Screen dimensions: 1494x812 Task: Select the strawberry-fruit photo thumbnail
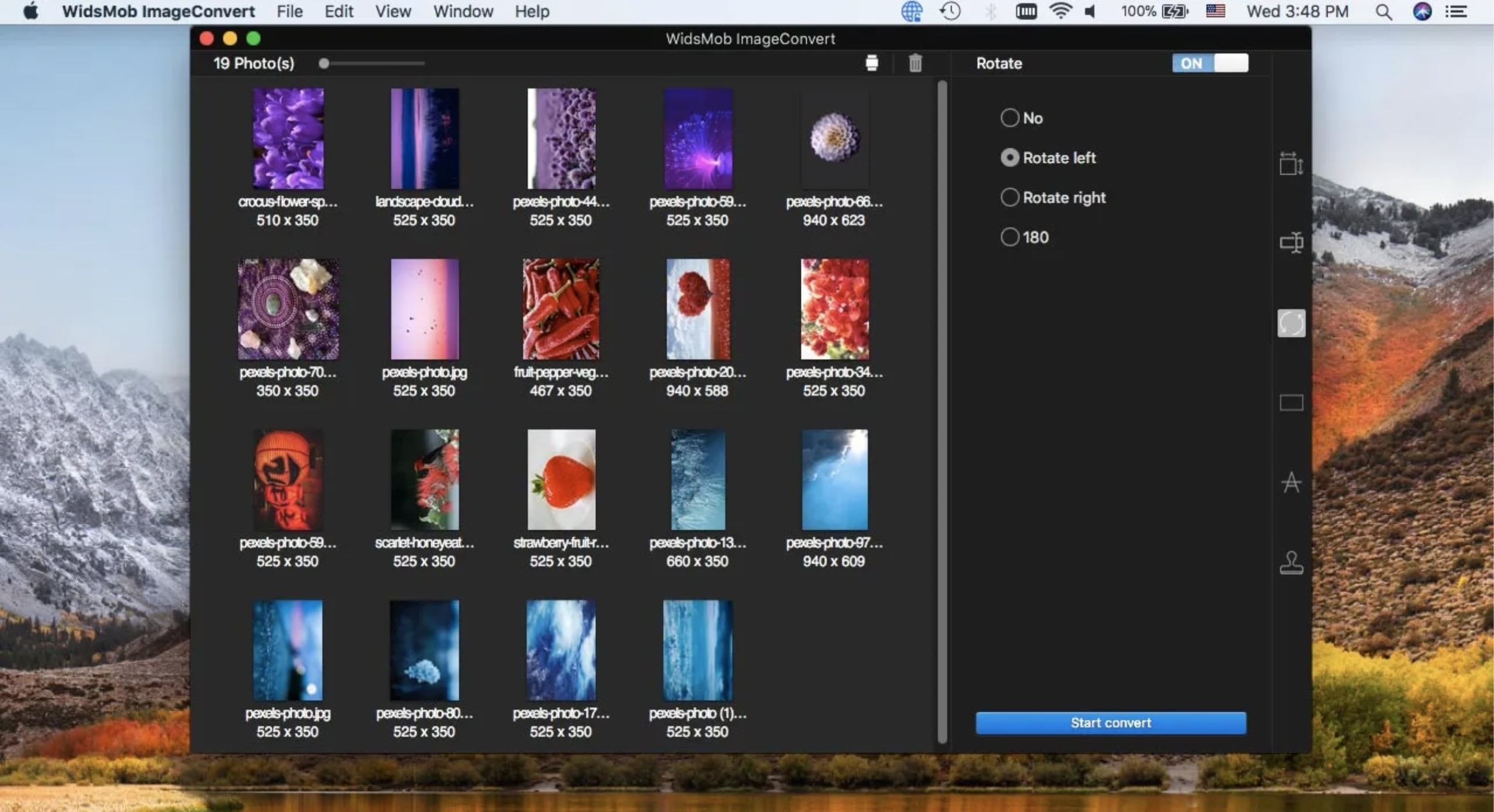tap(561, 480)
